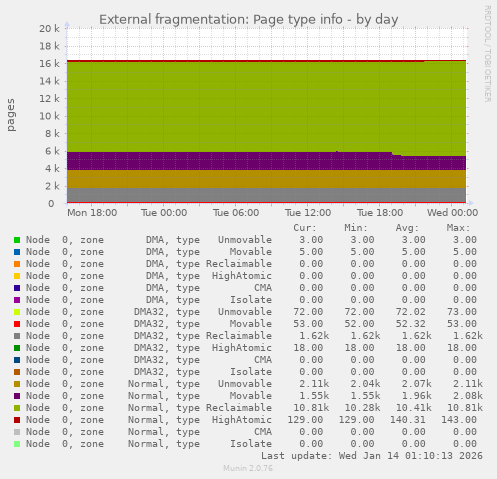This screenshot has width=497, height=479.
Task: Click the Normal Movable purple legend swatch
Action: 17,396
